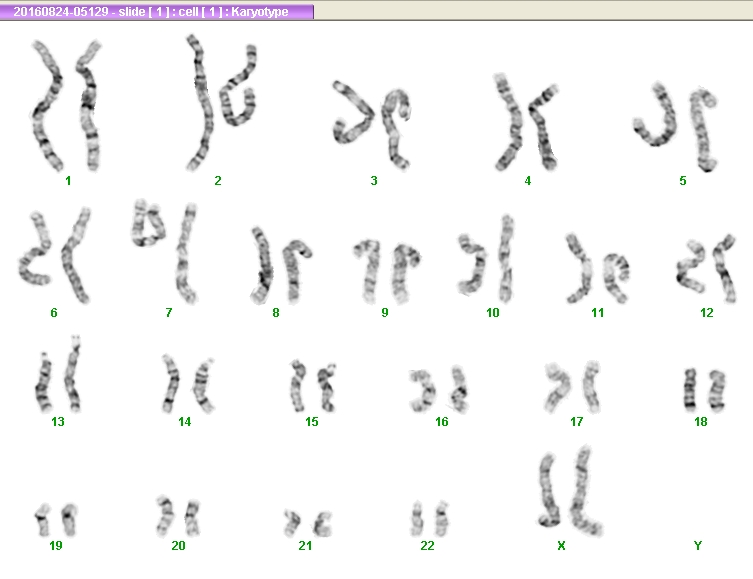Click the chromosome 1 pair image
753x579 pixels.
pos(67,106)
